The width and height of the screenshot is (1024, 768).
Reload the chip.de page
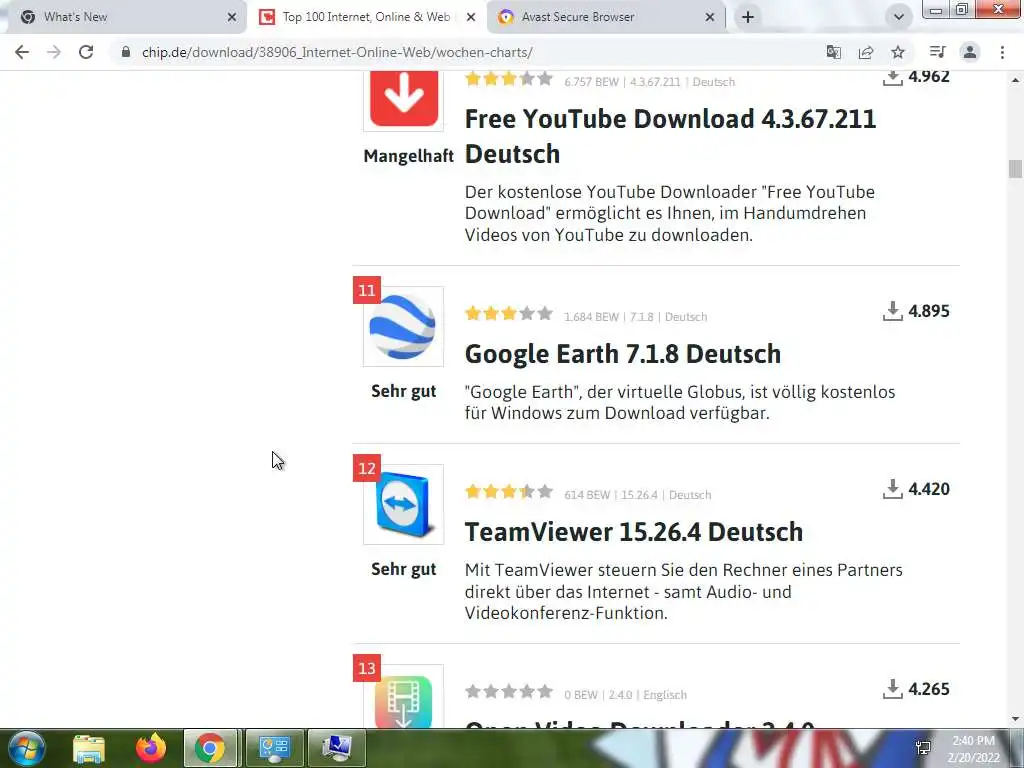[86, 52]
